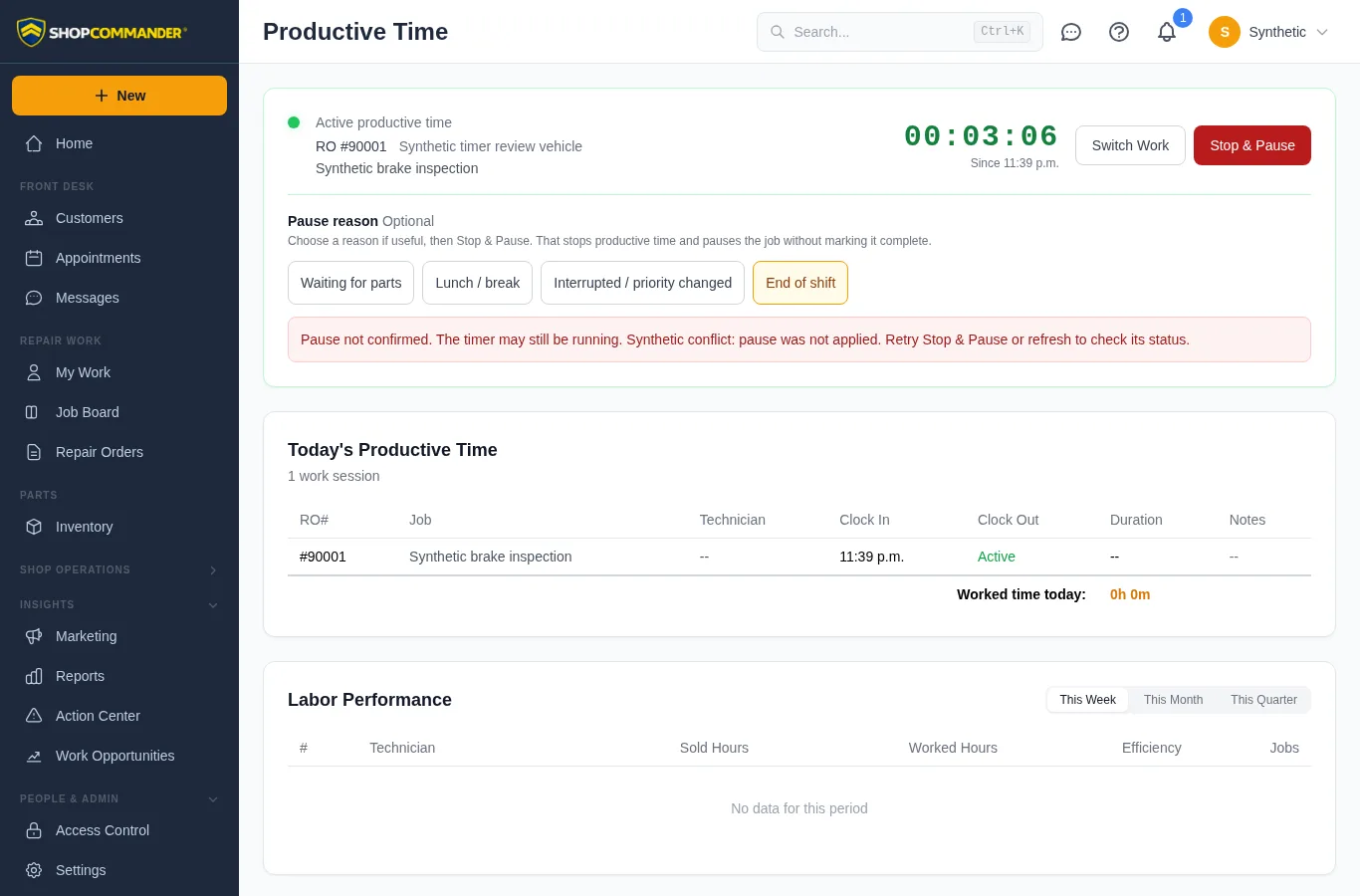Open the Synthetic user account dropdown
The height and width of the screenshot is (896, 1360).
[x=1268, y=32]
